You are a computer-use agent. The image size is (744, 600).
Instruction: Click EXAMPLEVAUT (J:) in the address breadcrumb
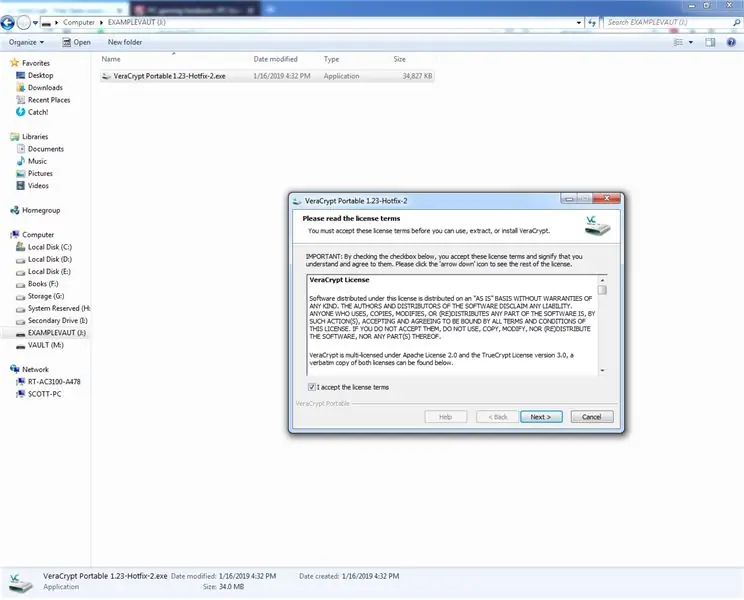click(137, 22)
